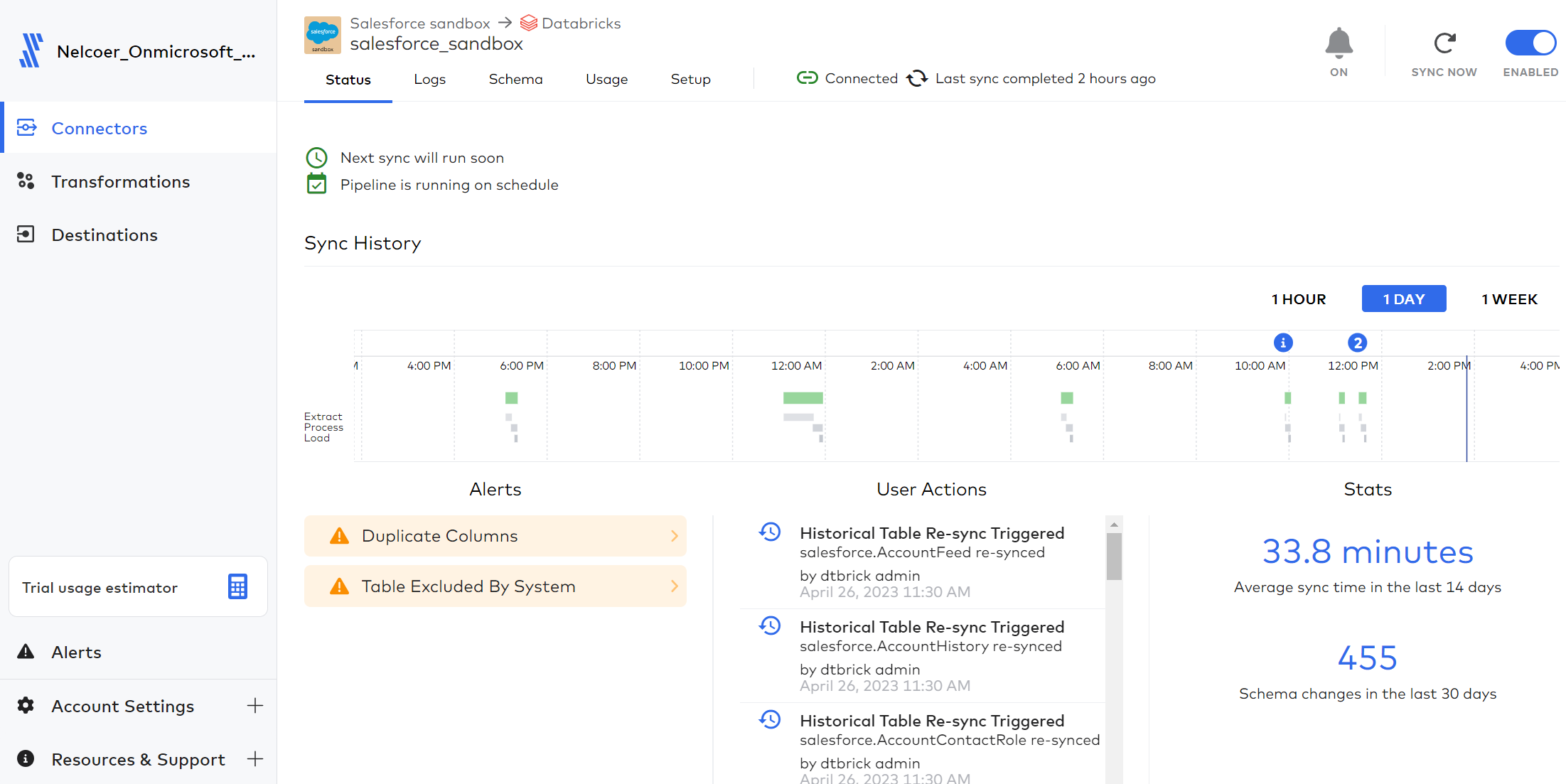This screenshot has width=1566, height=784.
Task: Open Alerts in the sidebar
Action: 76,652
